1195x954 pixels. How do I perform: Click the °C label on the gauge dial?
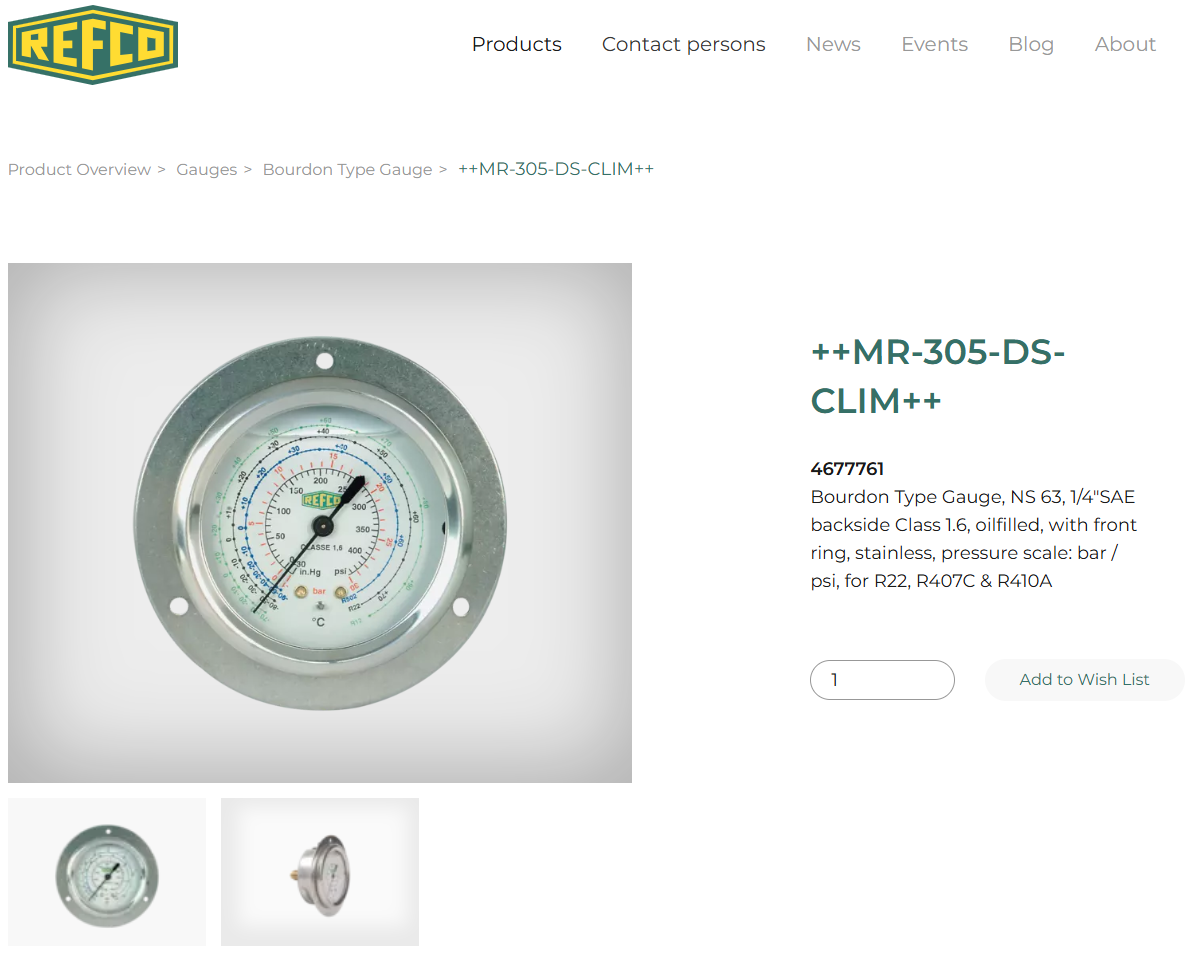(318, 623)
